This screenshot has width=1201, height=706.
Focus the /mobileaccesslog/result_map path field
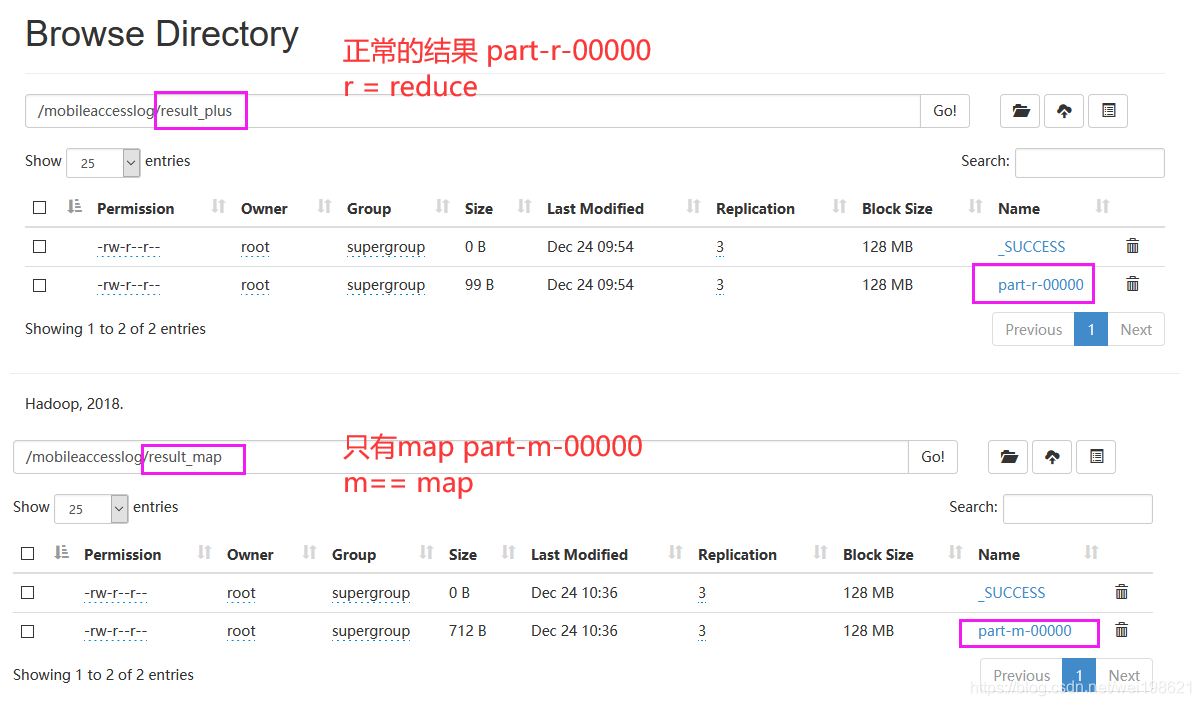(461, 457)
